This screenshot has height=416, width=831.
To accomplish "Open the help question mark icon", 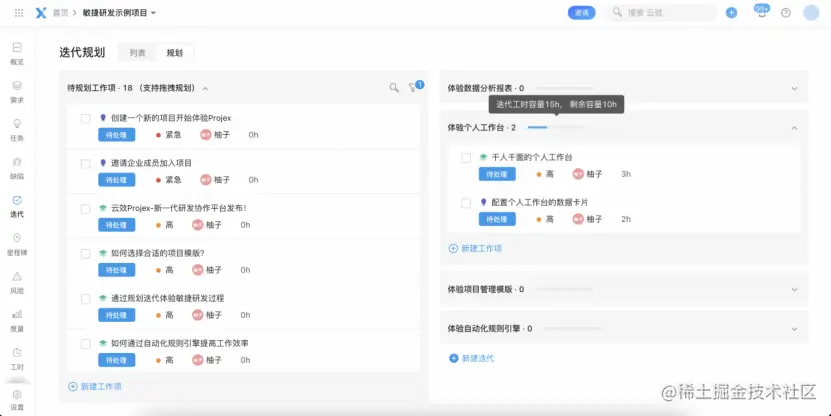I will tap(786, 13).
